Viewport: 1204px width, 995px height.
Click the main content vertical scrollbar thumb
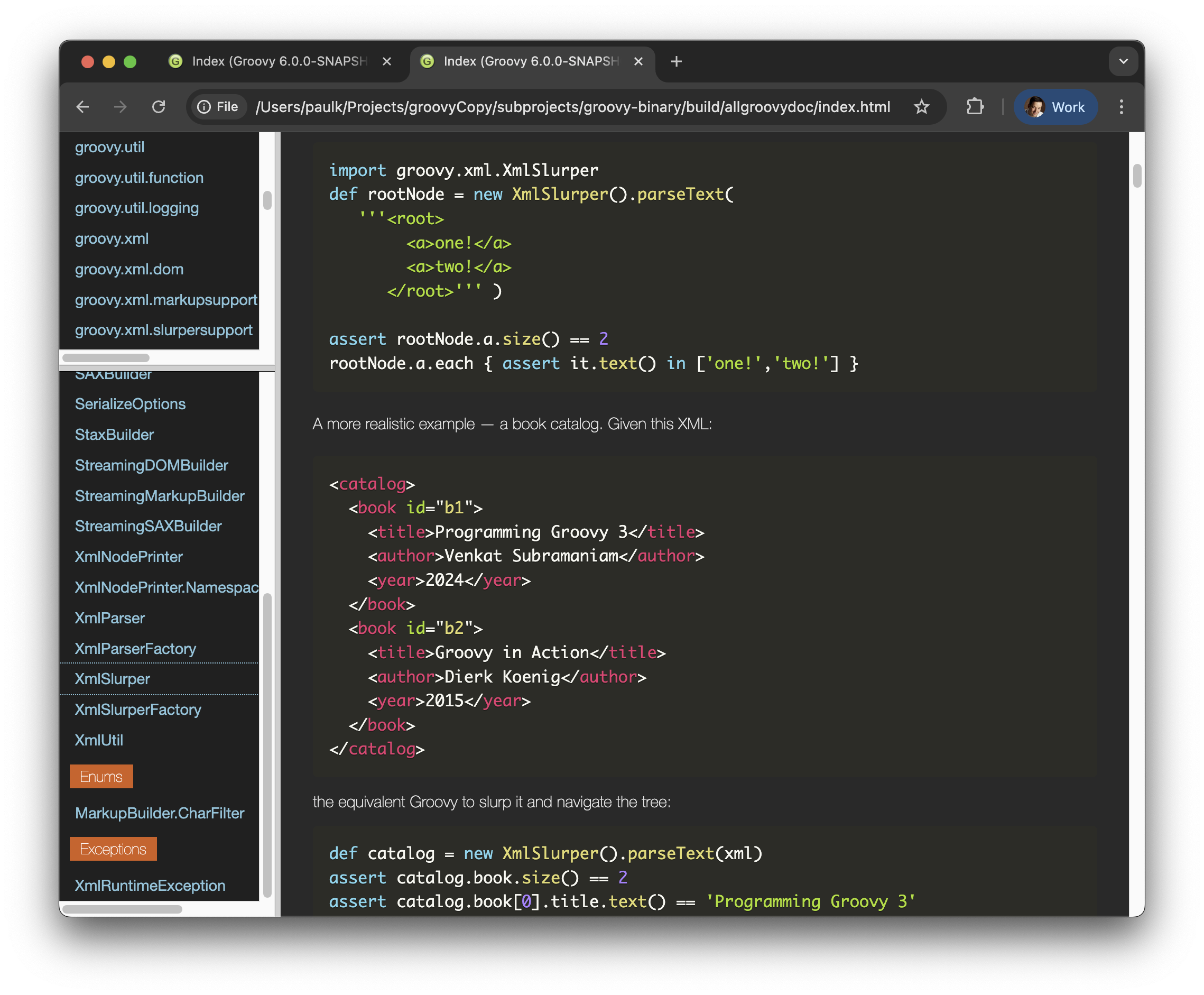1136,175
